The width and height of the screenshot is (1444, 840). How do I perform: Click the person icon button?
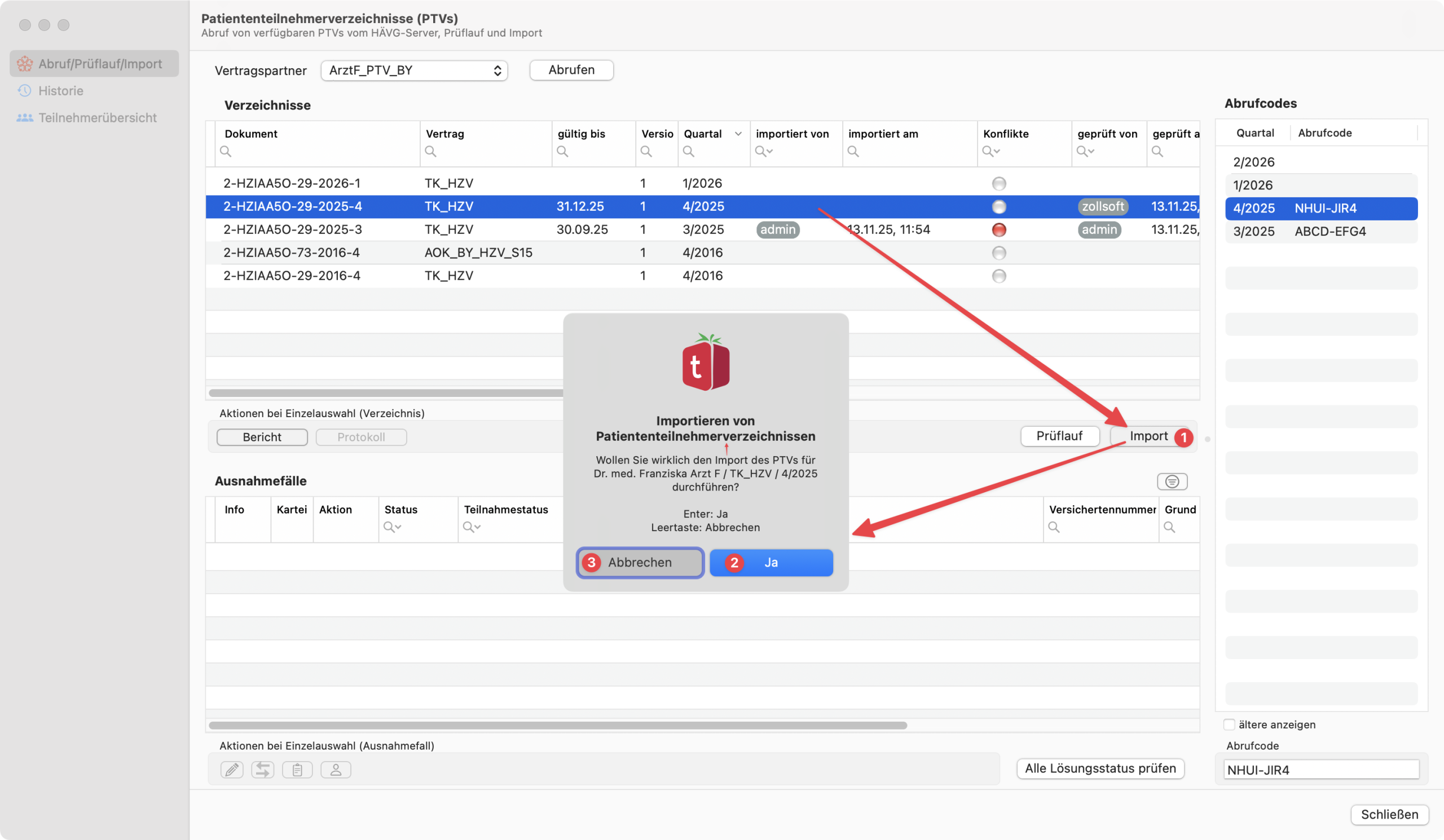[x=336, y=770]
